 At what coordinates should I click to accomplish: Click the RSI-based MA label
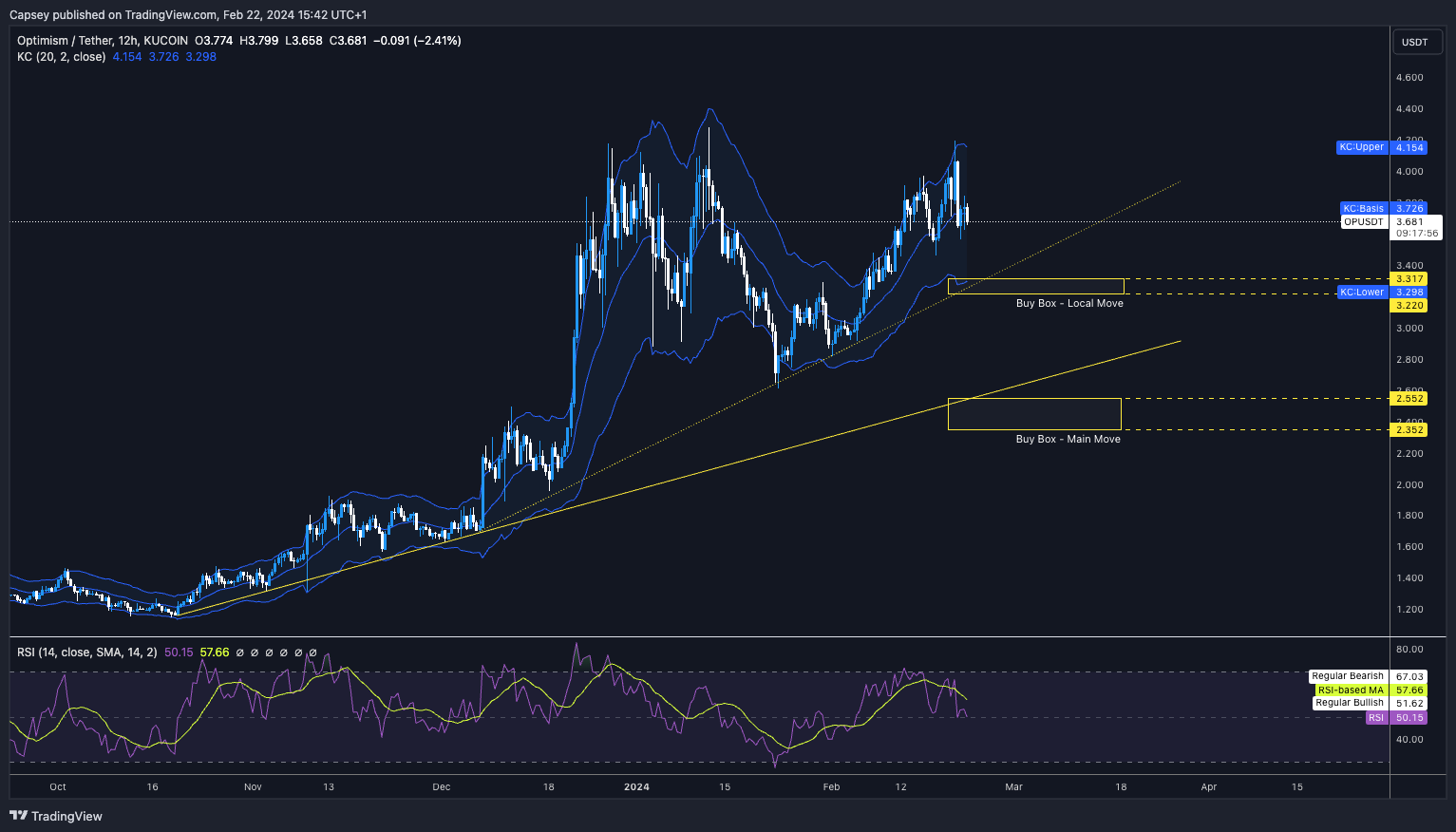(x=1350, y=690)
